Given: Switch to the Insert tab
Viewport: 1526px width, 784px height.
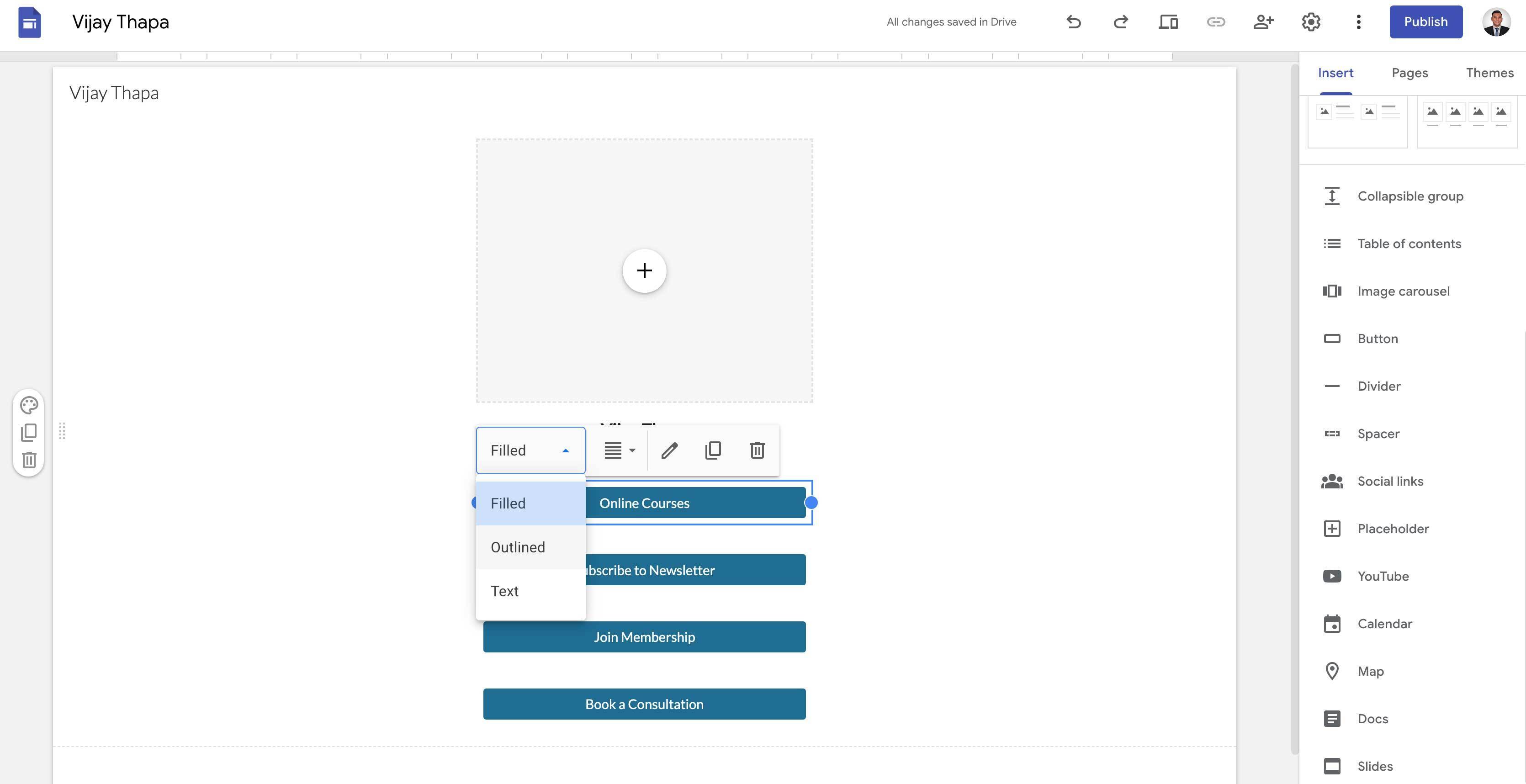Looking at the screenshot, I should tap(1335, 73).
